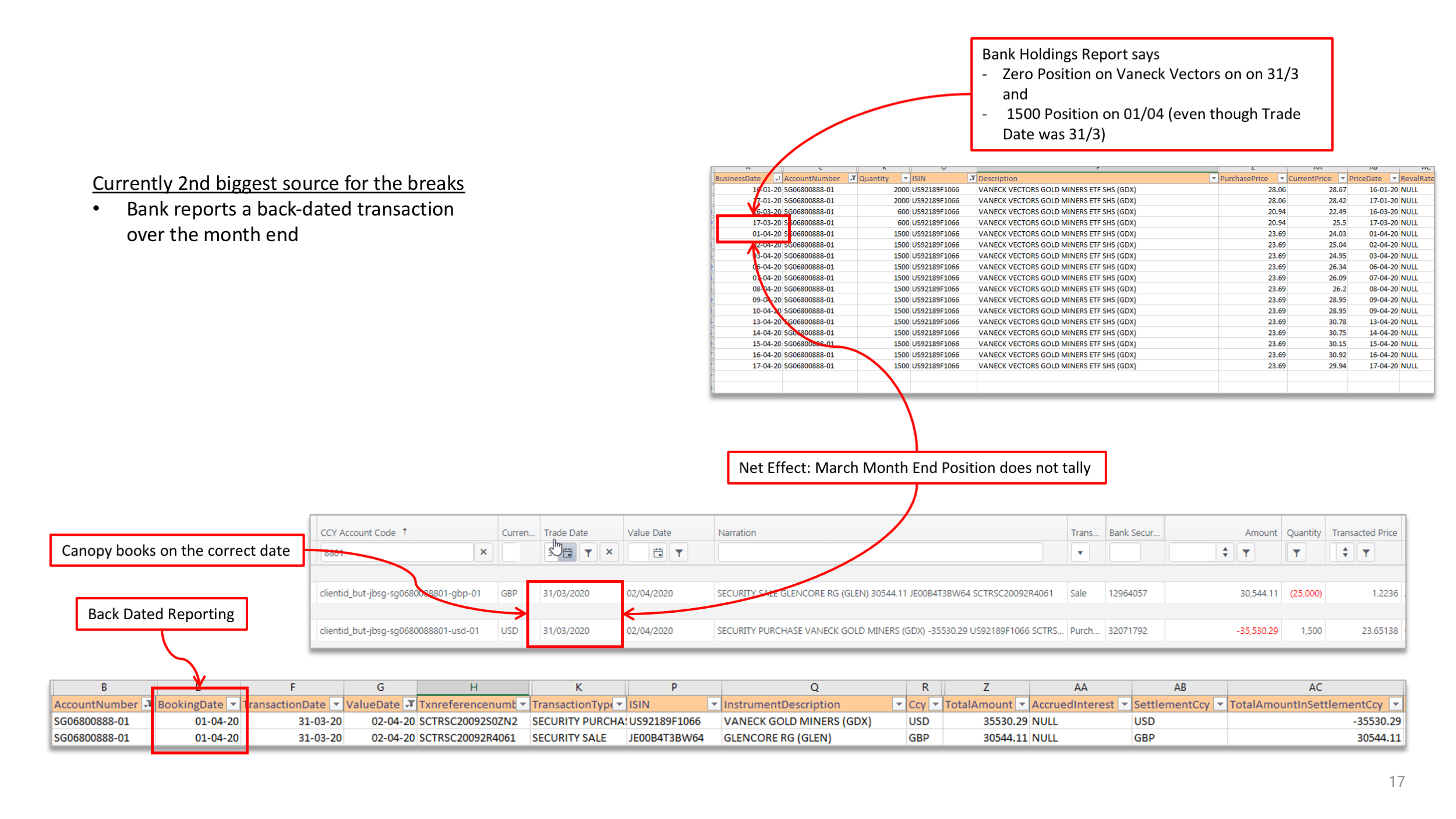1456x819 pixels.
Task: Open the Value Date calendar picker
Action: click(658, 552)
